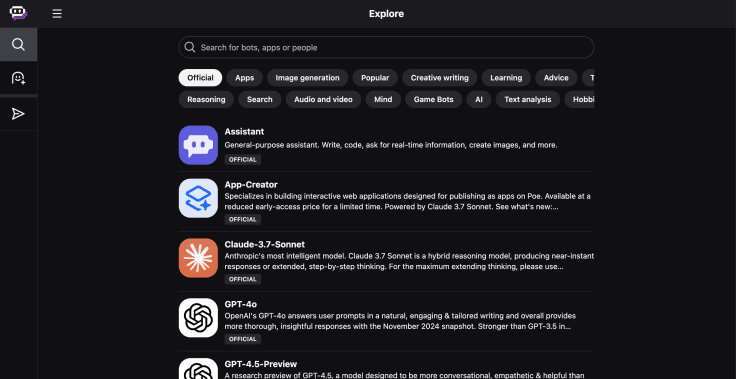The width and height of the screenshot is (736, 379).
Task: Click the GPT-4o bot avatar
Action: pos(198,317)
